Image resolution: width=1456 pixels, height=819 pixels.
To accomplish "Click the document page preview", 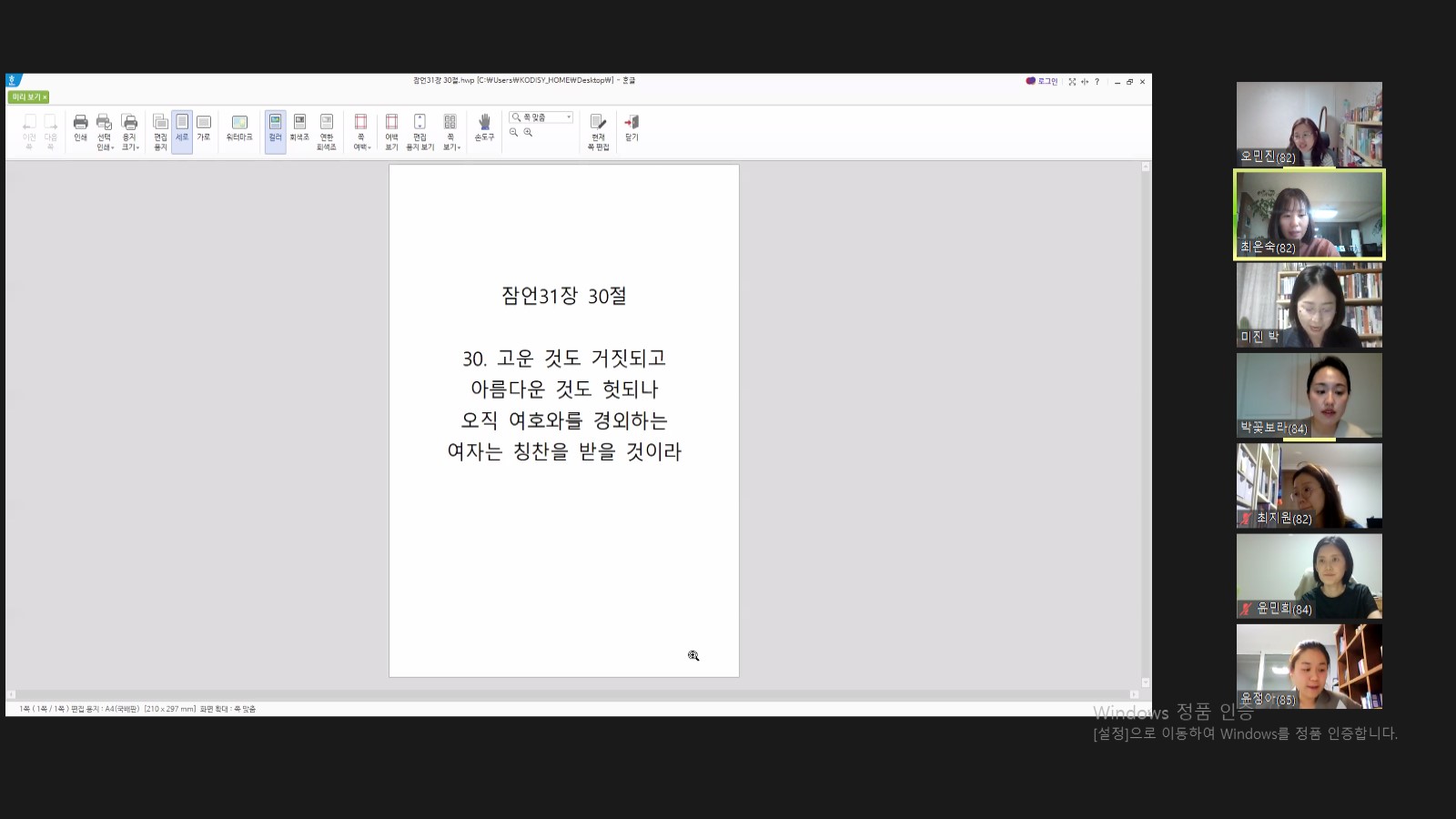I will (x=564, y=420).
